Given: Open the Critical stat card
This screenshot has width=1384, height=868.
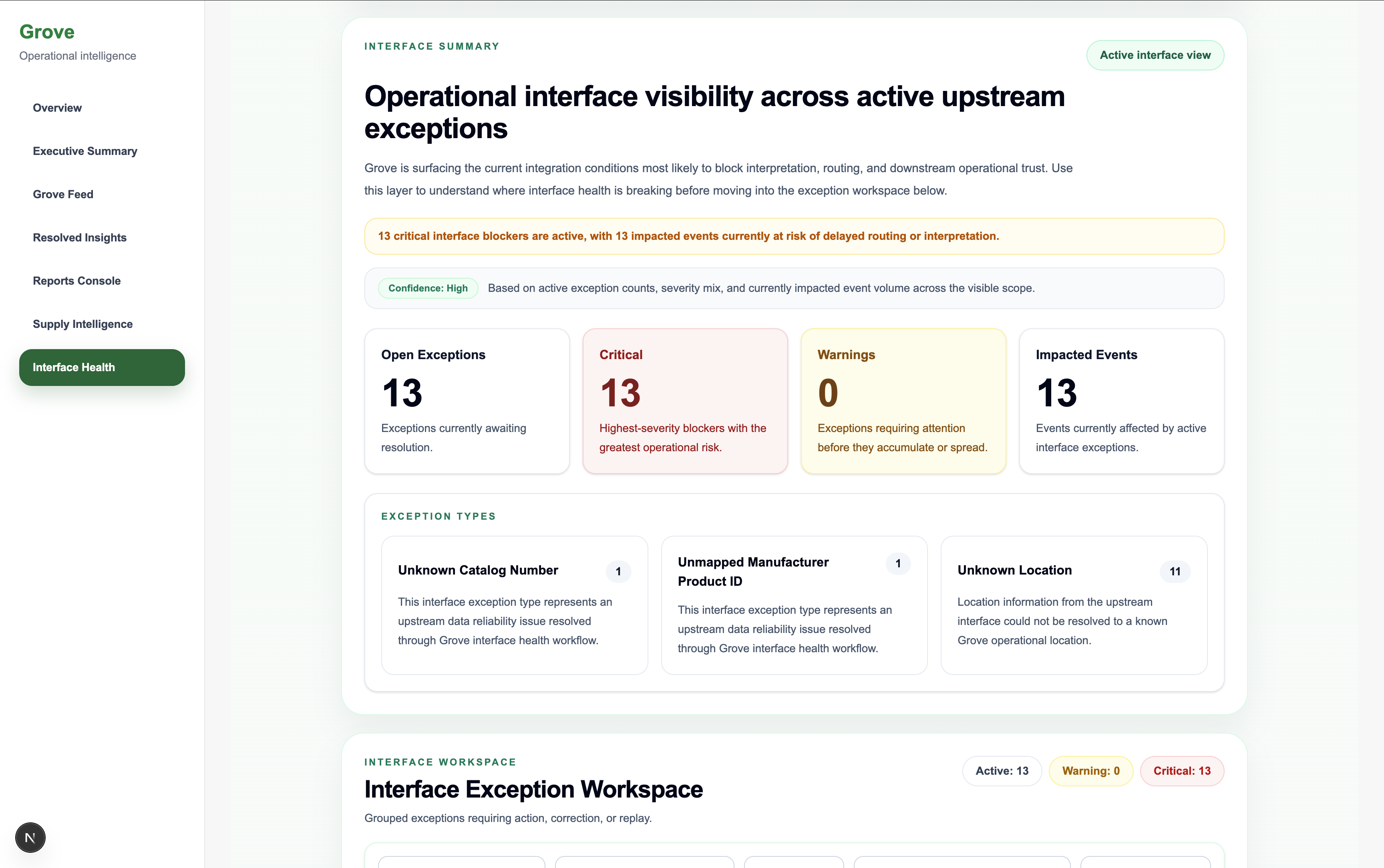Looking at the screenshot, I should point(685,401).
